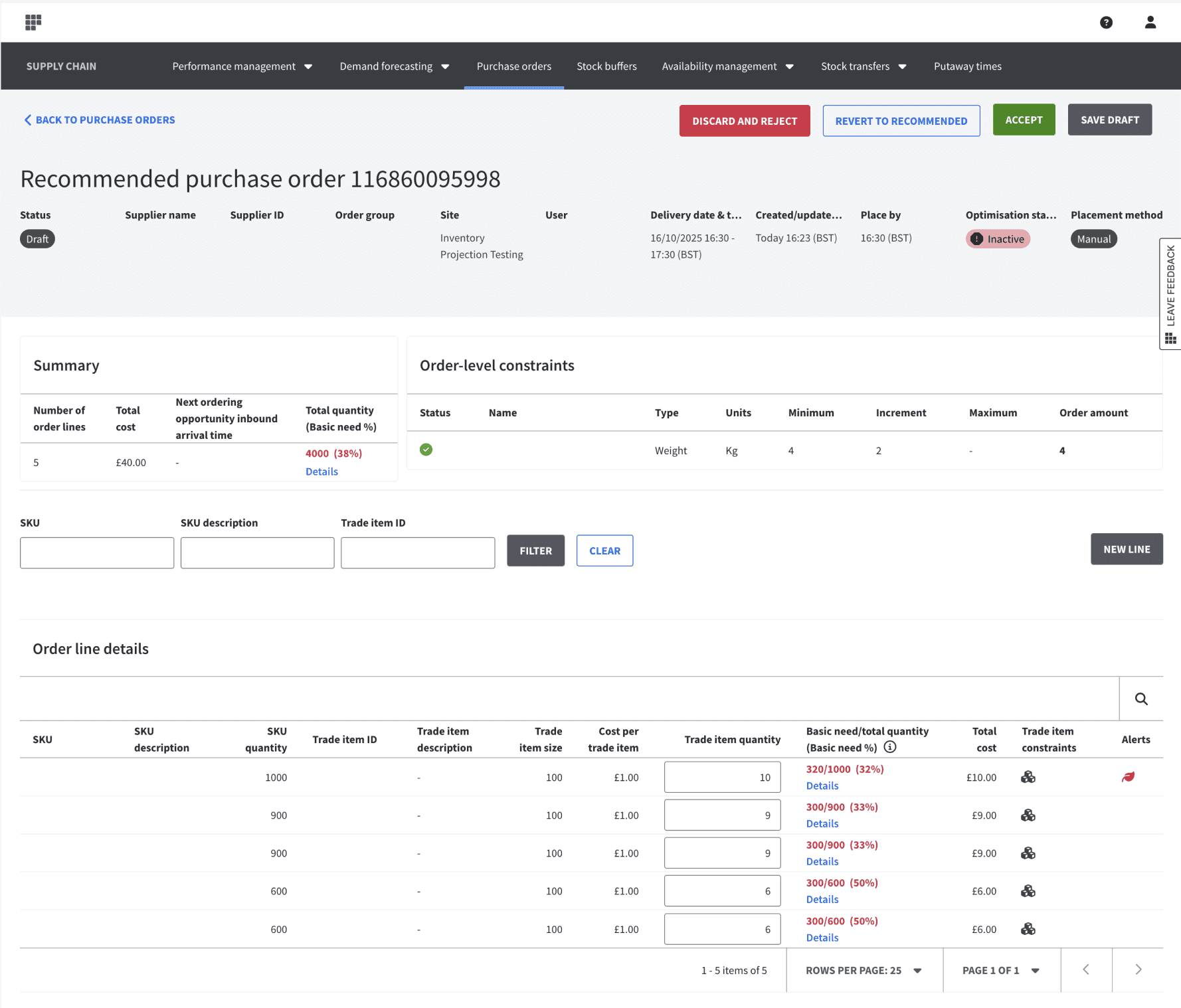Click Revert to Recommended button
The height and width of the screenshot is (1008, 1181).
[901, 121]
